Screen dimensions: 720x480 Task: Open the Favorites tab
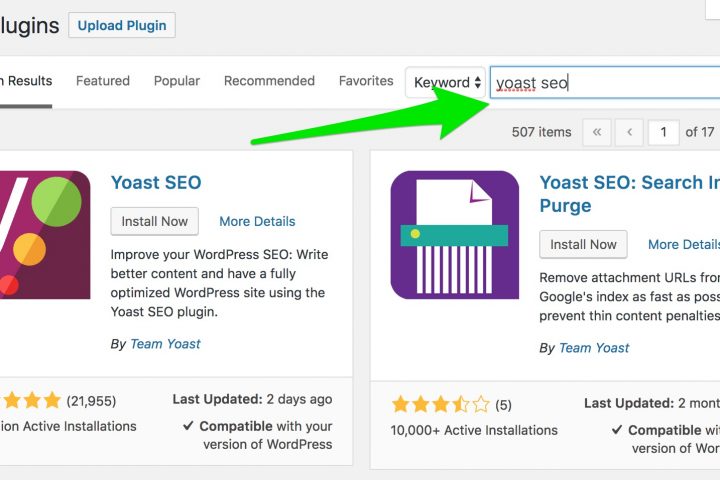pos(366,81)
